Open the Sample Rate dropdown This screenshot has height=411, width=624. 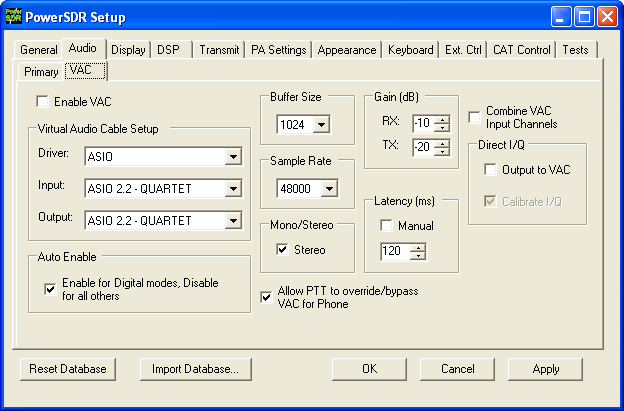(328, 189)
